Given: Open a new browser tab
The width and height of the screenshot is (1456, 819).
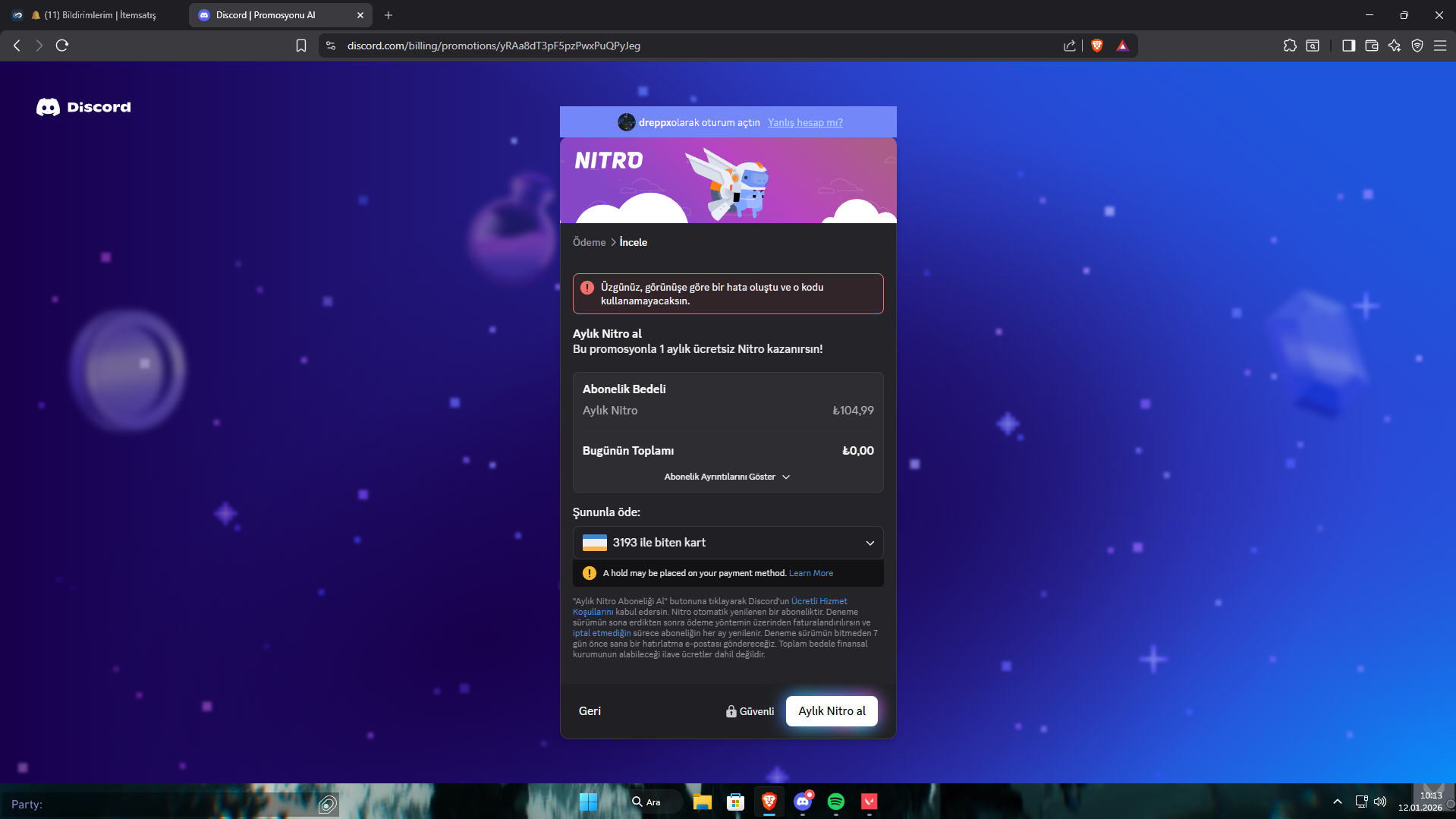Looking at the screenshot, I should (388, 15).
